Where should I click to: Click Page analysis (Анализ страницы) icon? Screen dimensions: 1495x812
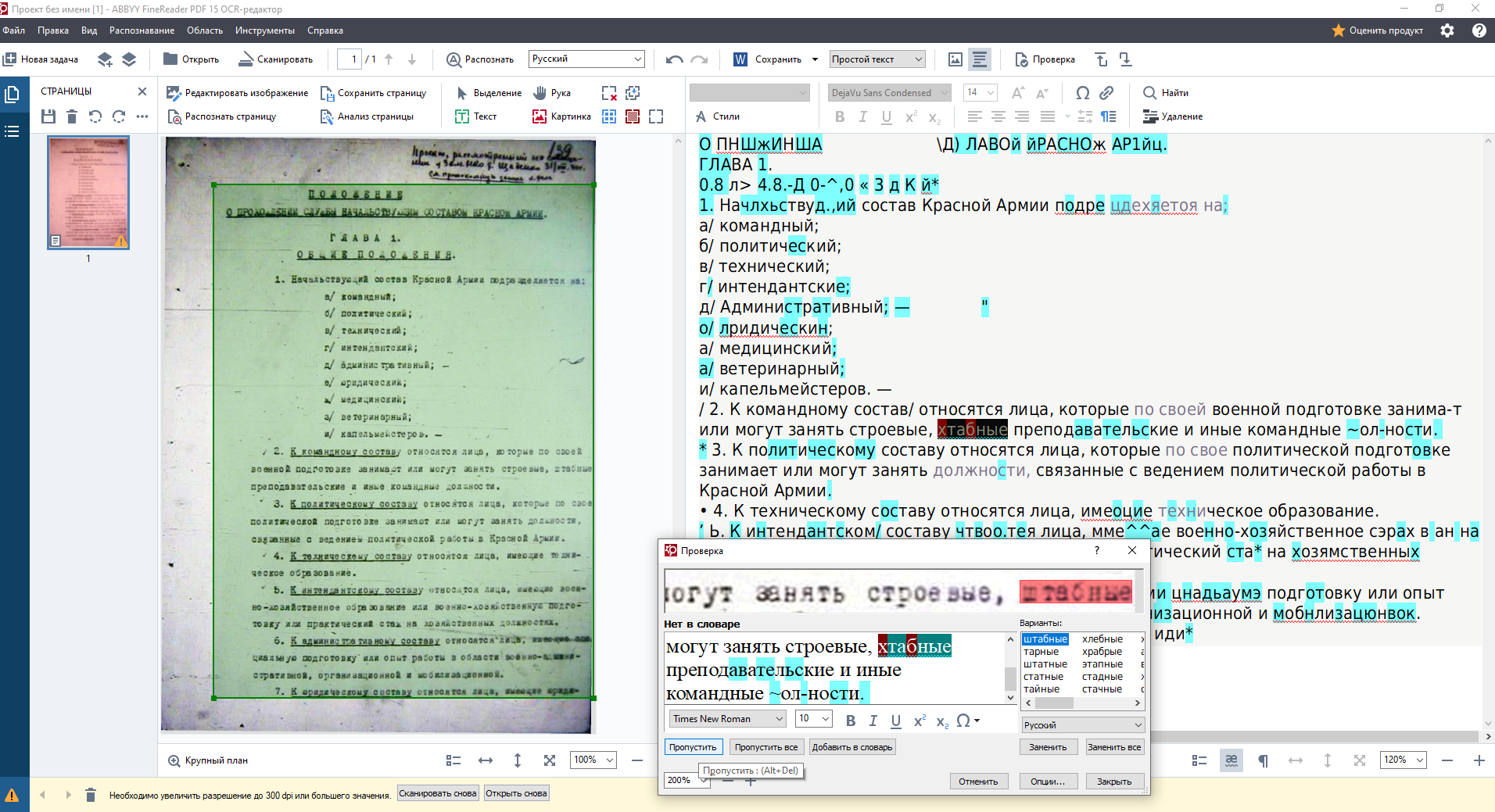point(327,116)
